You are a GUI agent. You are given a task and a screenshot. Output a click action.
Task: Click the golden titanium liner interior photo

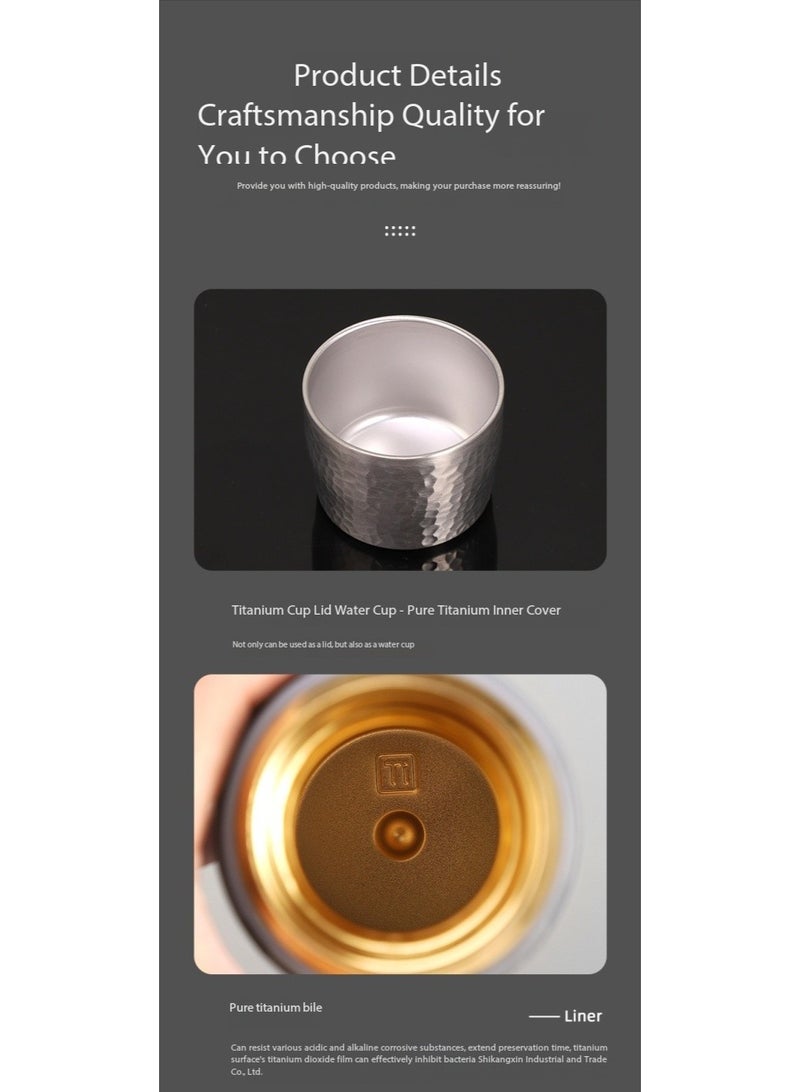pos(400,824)
